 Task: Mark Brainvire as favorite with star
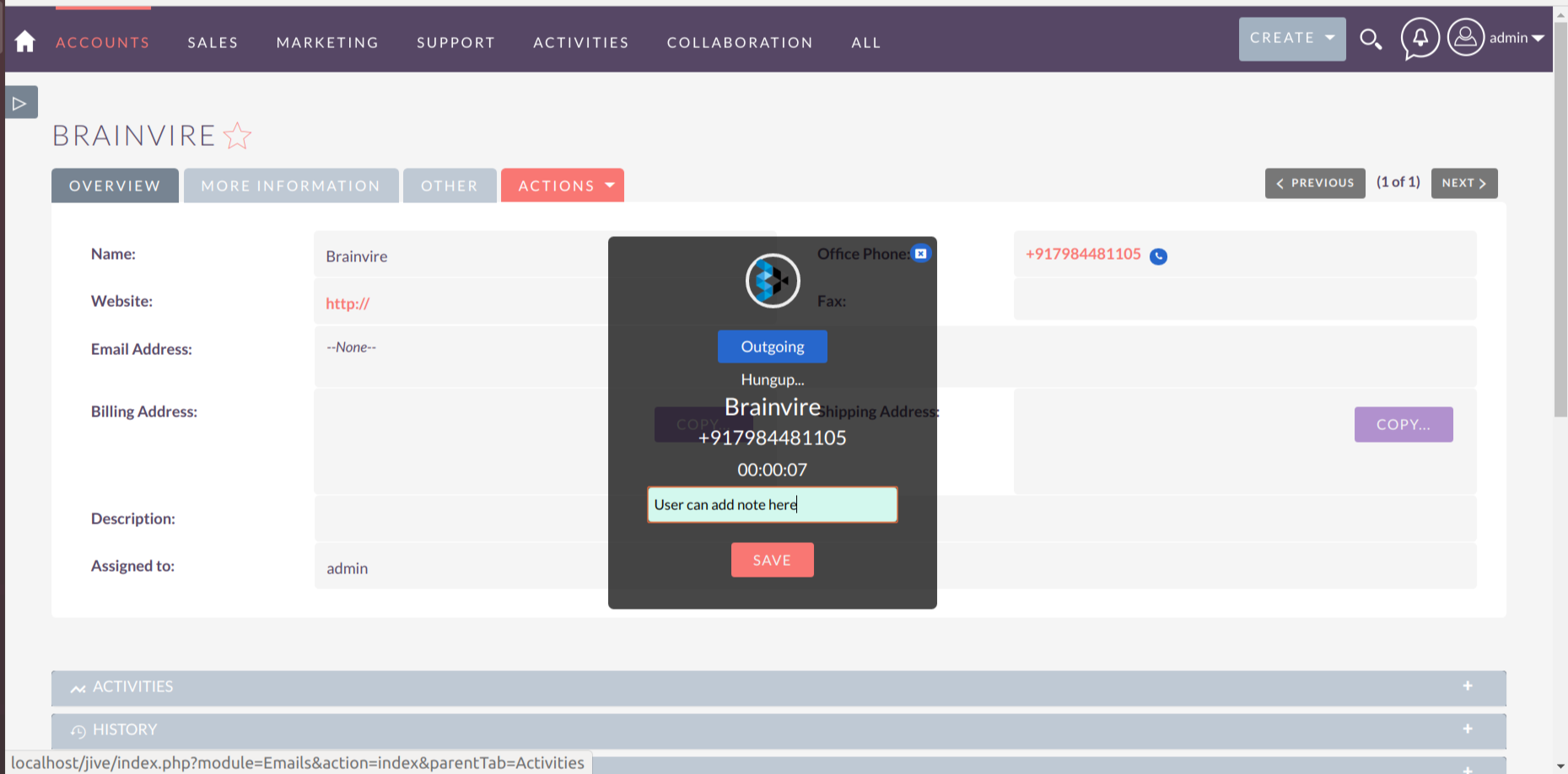click(238, 136)
